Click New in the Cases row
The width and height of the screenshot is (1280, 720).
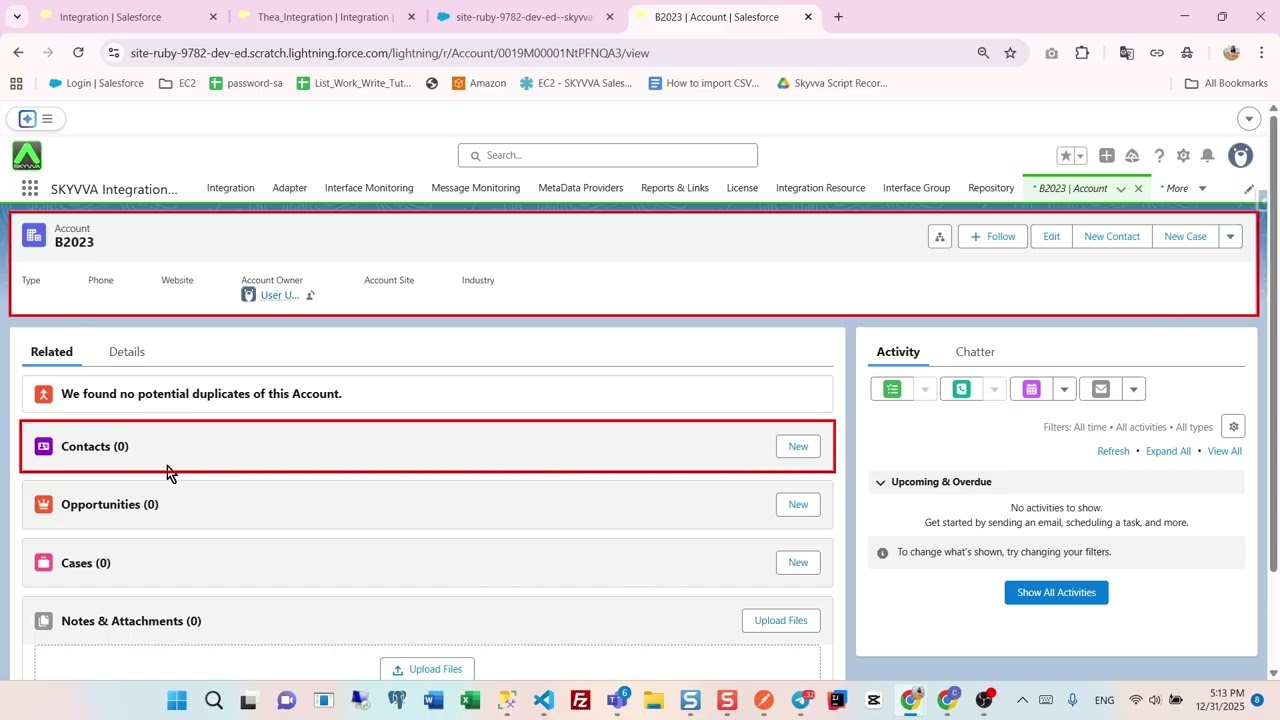point(798,563)
